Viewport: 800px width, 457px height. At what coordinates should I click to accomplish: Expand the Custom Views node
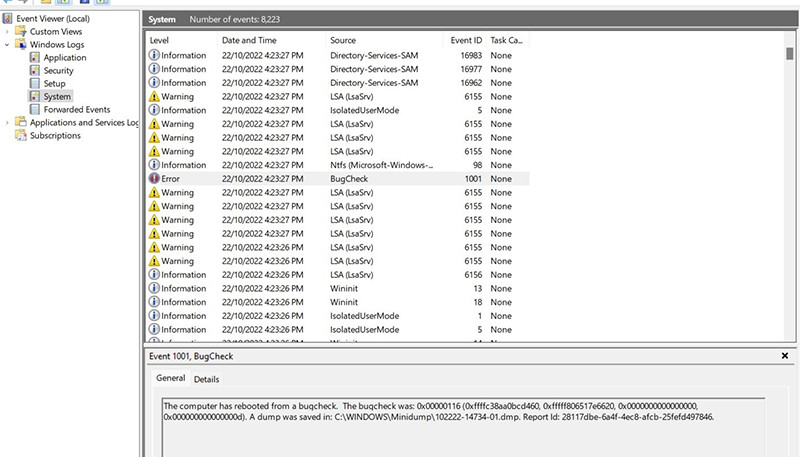pyautogui.click(x=8, y=32)
